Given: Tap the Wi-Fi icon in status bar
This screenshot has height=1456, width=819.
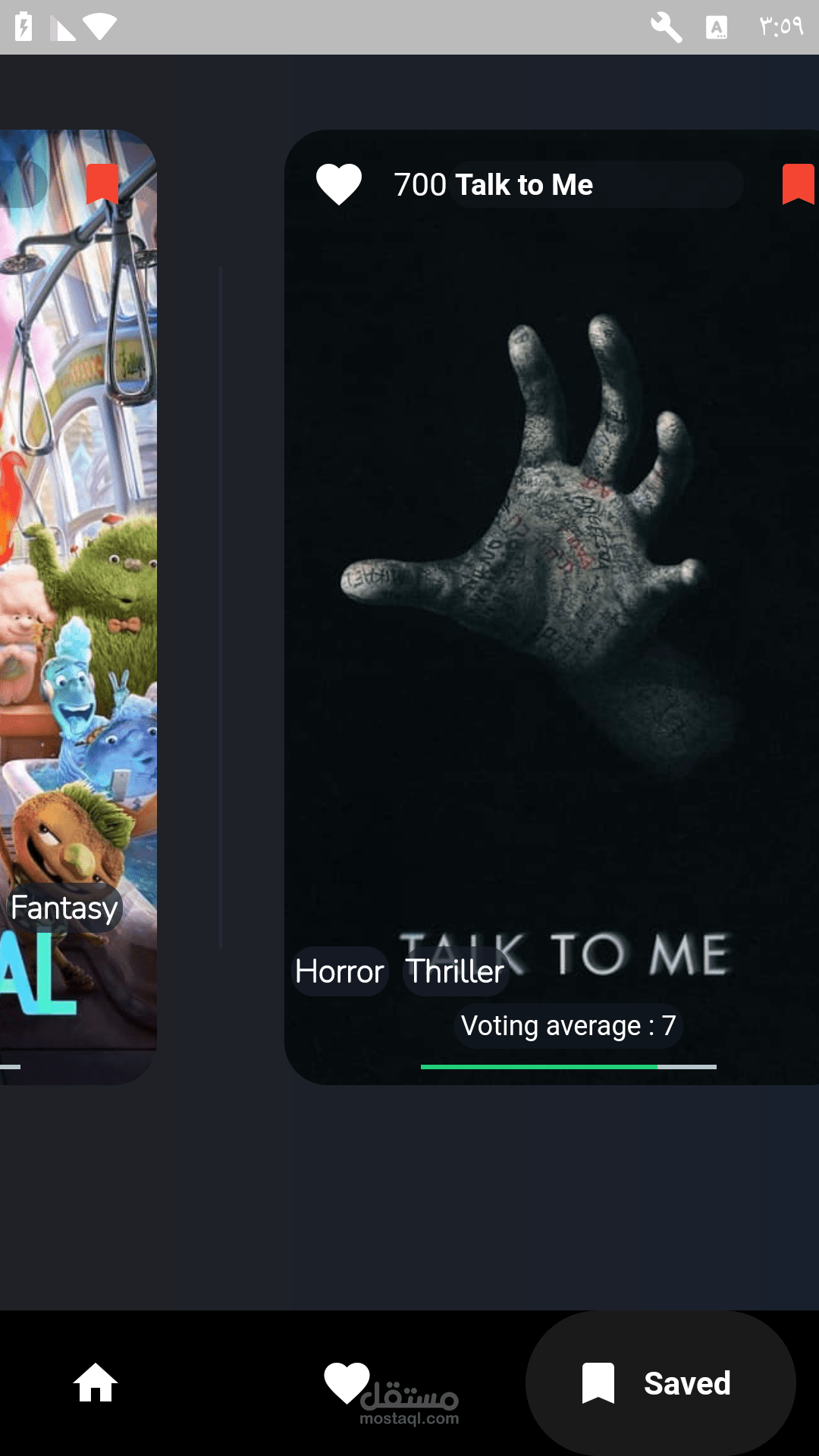Looking at the screenshot, I should coord(100,27).
